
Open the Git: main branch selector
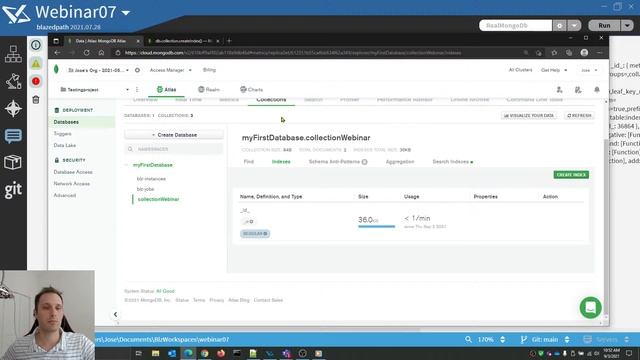545,339
